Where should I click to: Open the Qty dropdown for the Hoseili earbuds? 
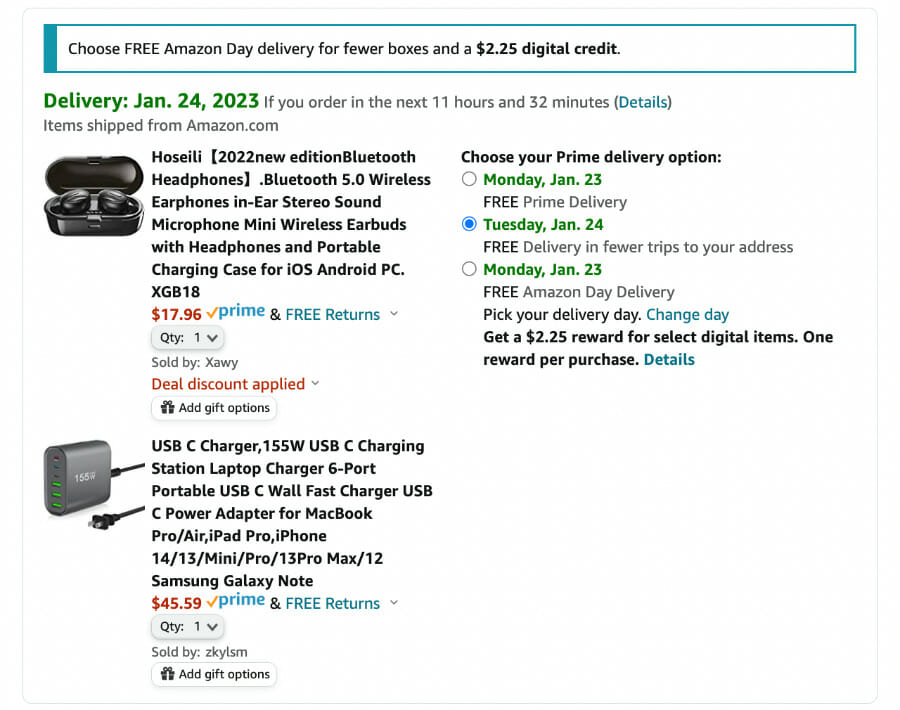tap(188, 338)
